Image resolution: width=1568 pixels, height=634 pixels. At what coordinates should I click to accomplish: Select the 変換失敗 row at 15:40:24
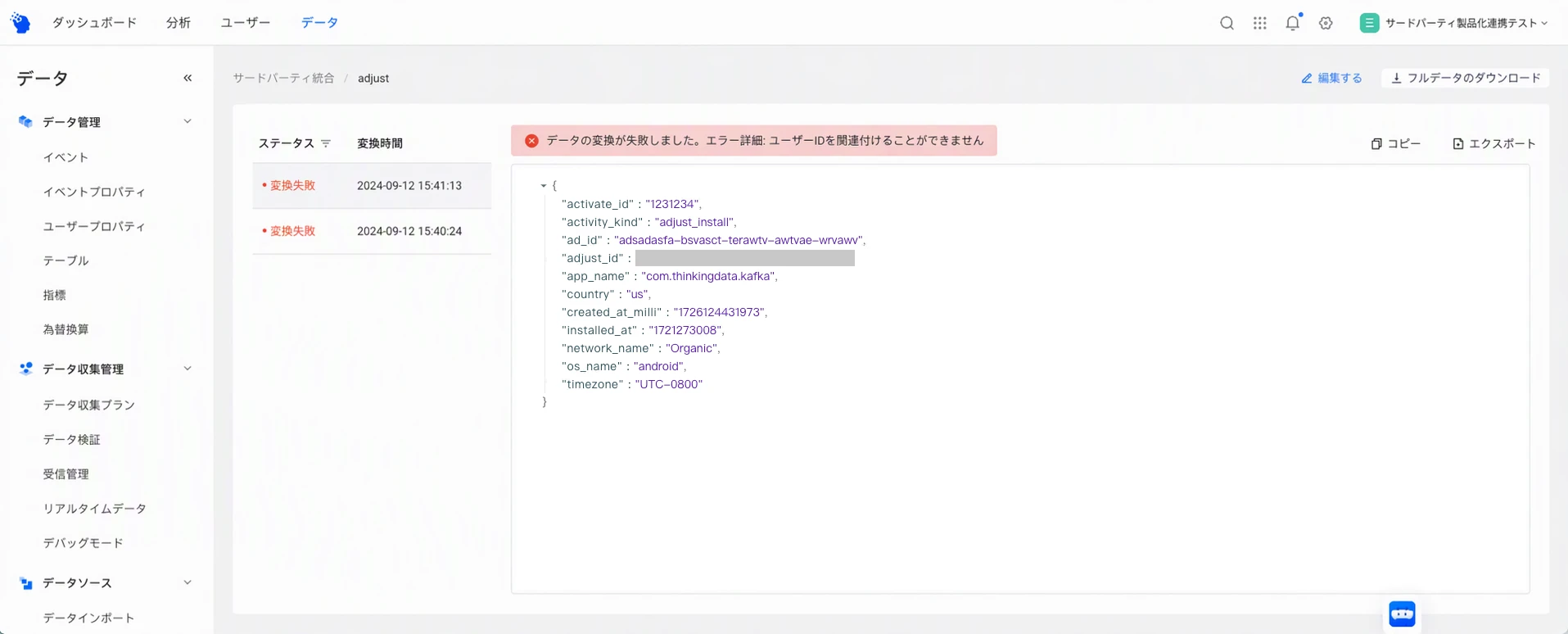click(372, 232)
